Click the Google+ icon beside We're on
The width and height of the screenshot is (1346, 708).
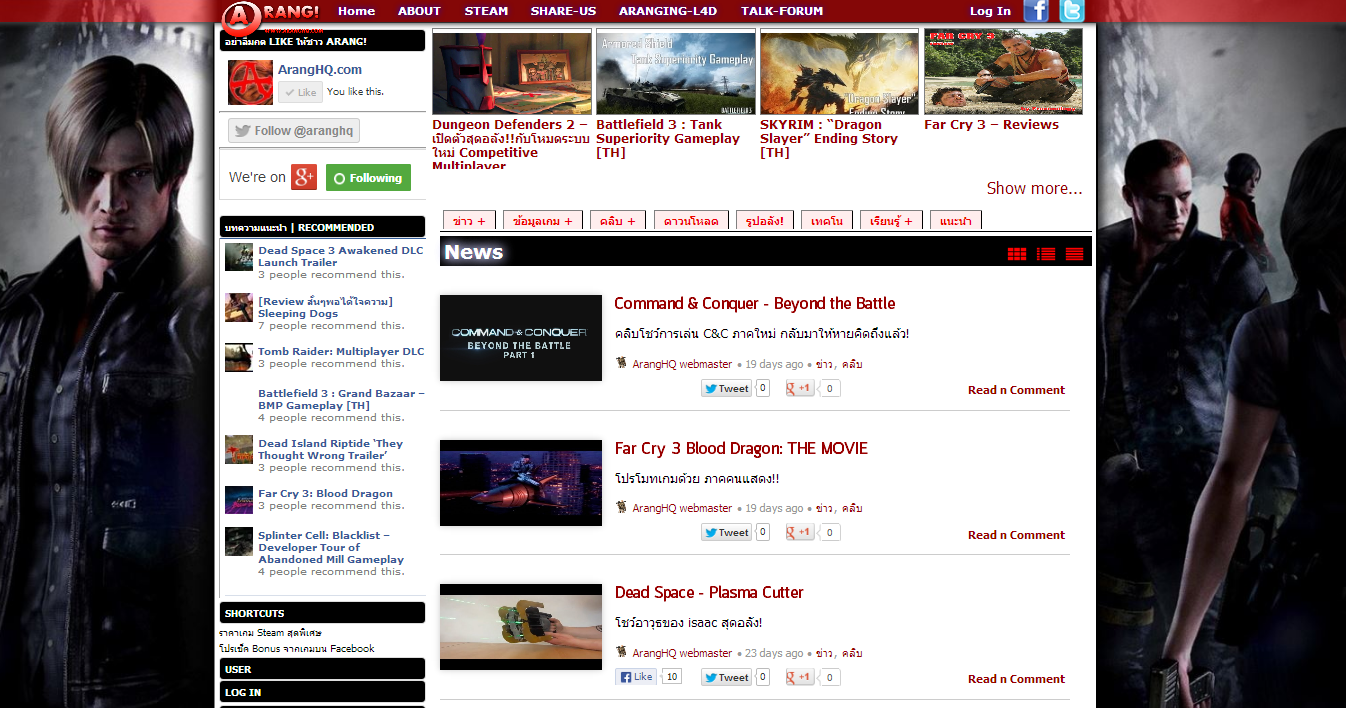click(304, 177)
